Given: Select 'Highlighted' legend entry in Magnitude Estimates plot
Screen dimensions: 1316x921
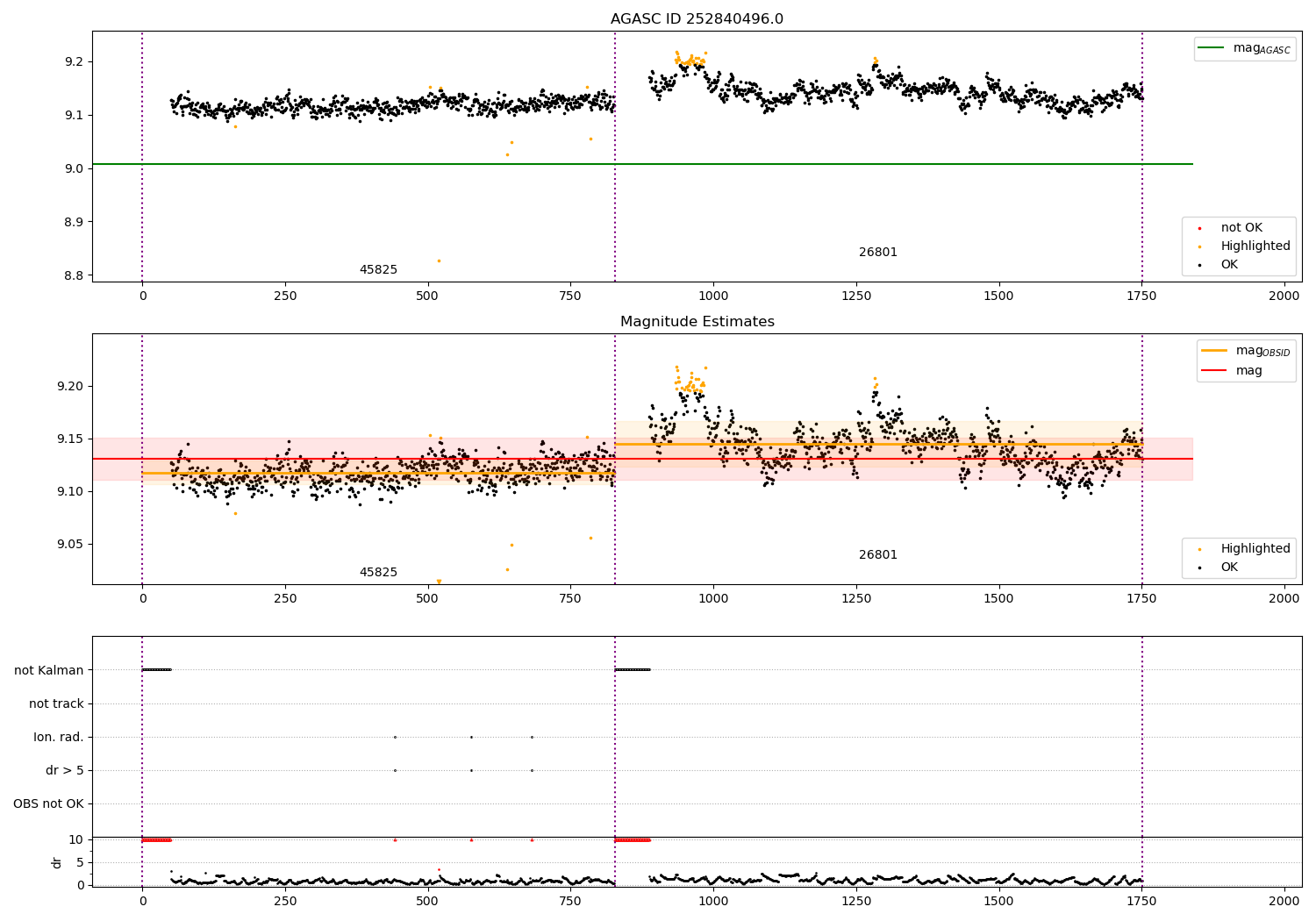Looking at the screenshot, I should coord(1255,549).
